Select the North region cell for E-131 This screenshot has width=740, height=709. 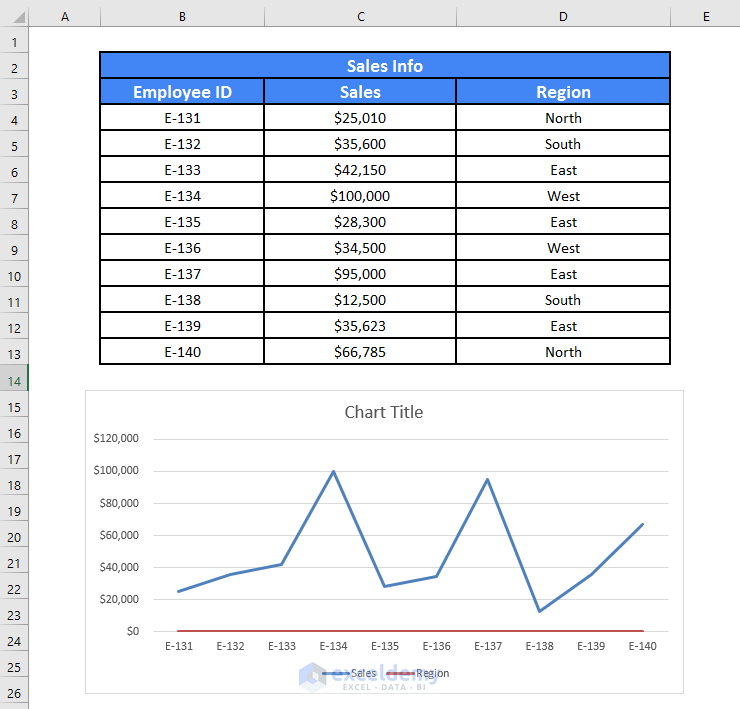(x=563, y=118)
